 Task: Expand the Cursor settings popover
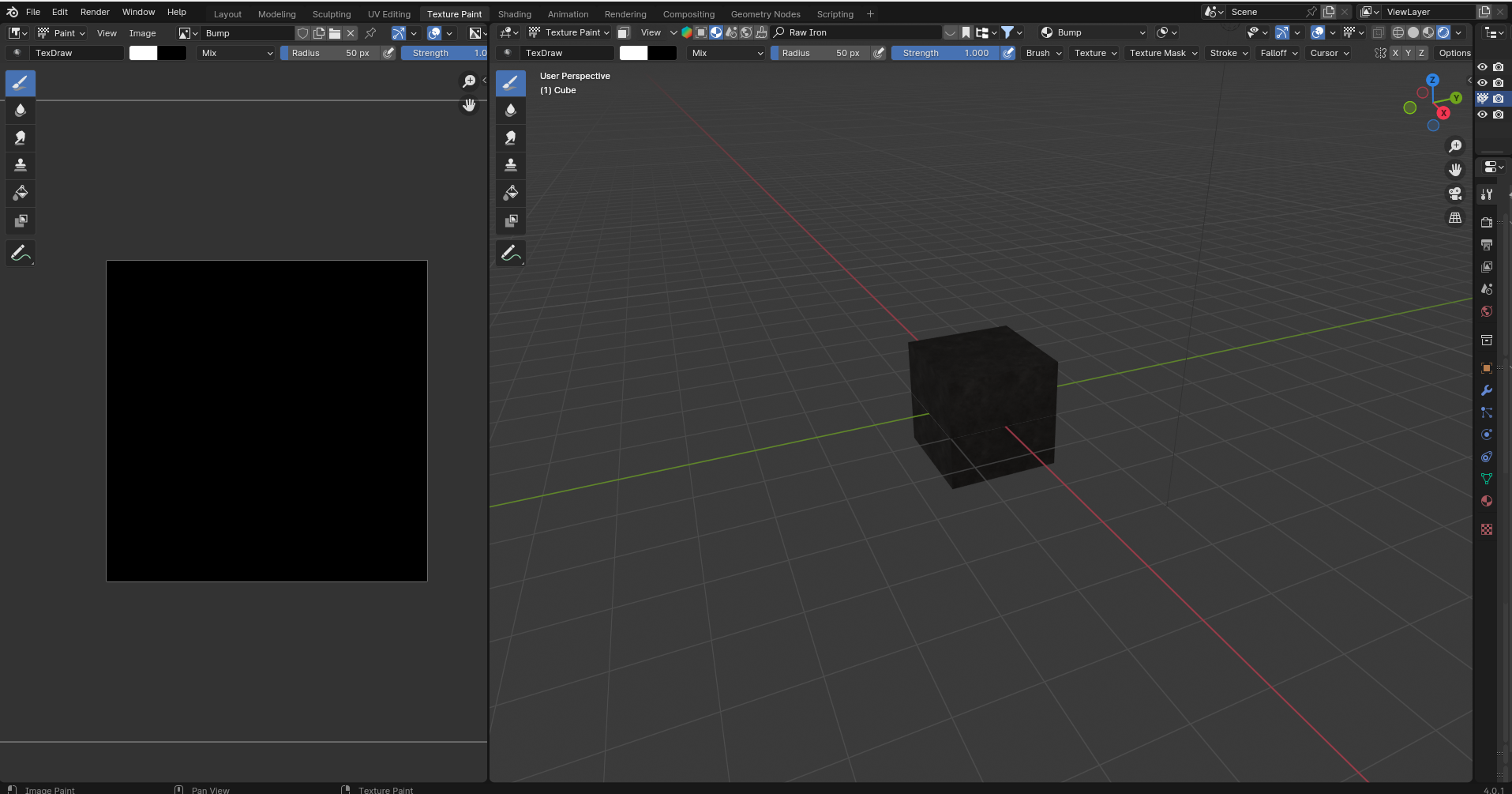pyautogui.click(x=1330, y=53)
